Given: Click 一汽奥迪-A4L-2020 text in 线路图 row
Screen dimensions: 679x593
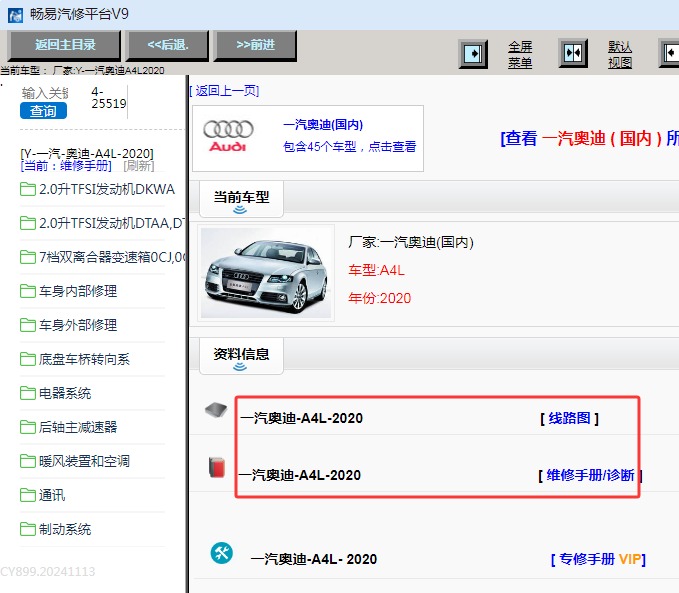Looking at the screenshot, I should pyautogui.click(x=302, y=418).
